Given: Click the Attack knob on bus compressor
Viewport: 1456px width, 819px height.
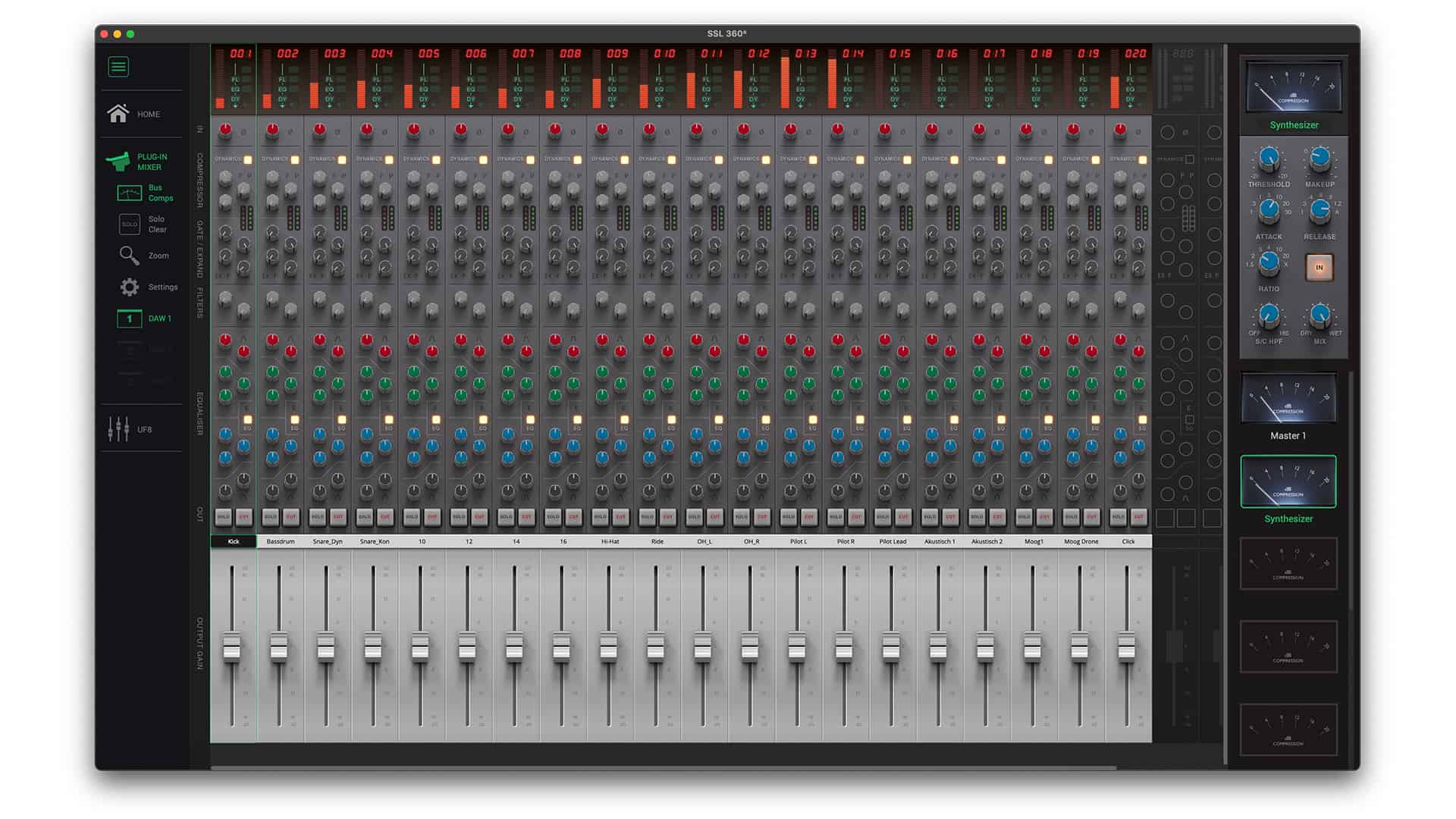Looking at the screenshot, I should 1269,212.
